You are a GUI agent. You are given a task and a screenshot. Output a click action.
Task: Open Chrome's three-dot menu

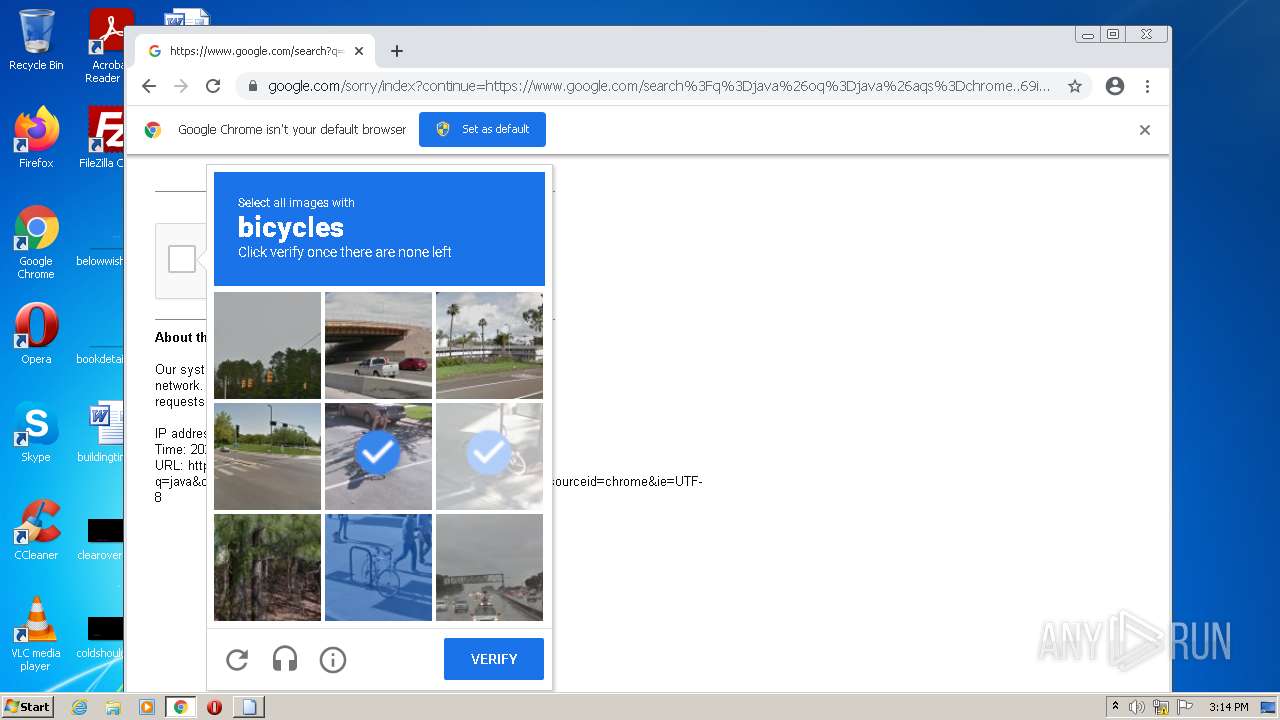pos(1147,86)
